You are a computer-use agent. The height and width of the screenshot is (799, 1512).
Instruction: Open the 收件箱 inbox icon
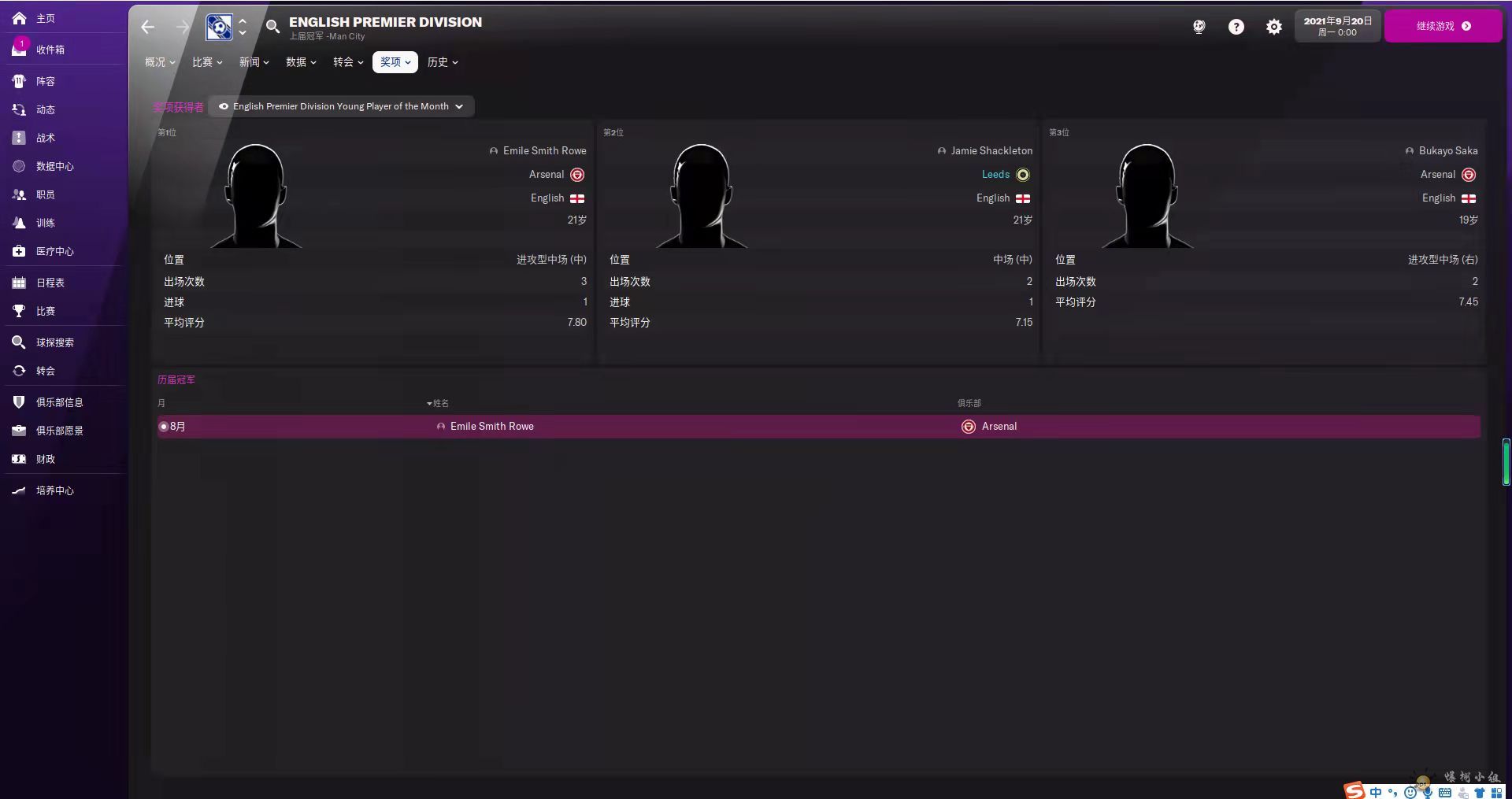point(20,49)
